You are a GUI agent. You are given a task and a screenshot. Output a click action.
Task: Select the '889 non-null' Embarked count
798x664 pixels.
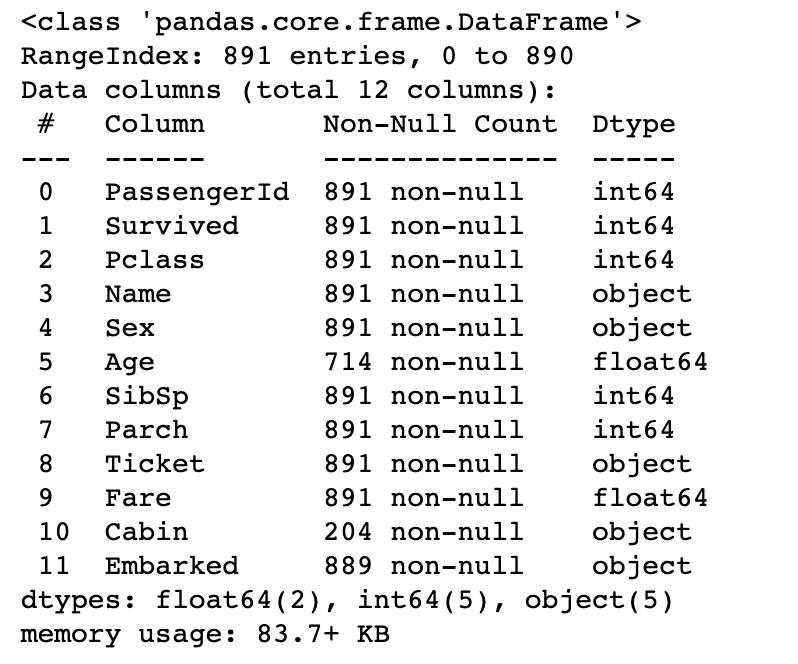pyautogui.click(x=423, y=566)
